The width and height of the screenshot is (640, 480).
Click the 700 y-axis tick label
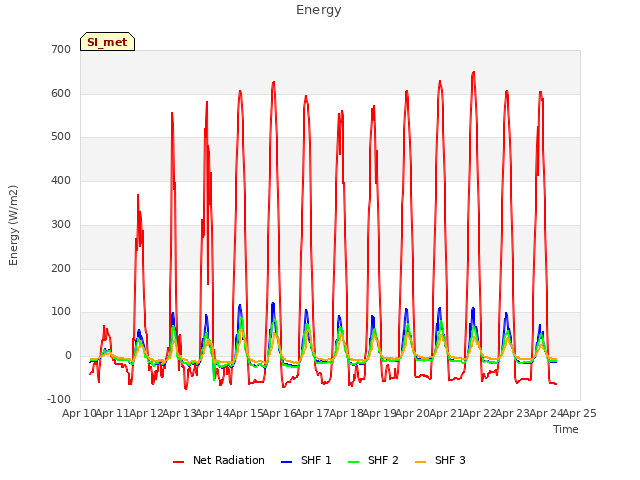(61, 49)
